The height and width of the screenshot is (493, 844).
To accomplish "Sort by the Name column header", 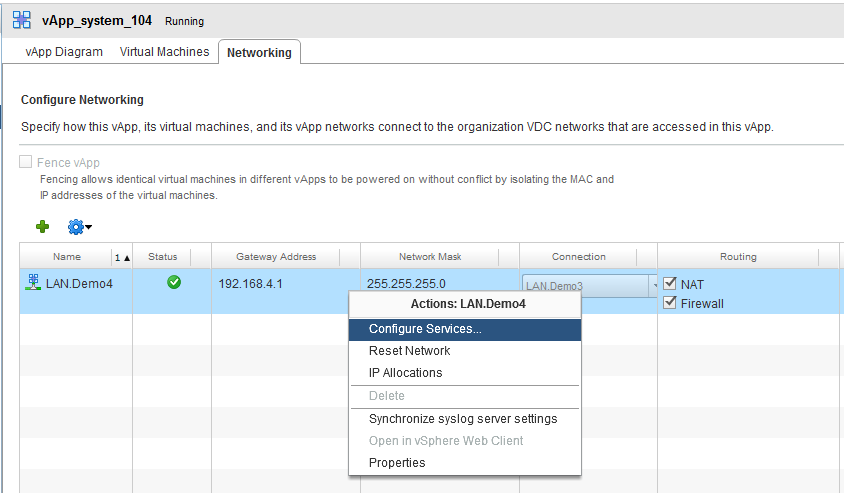I will pyautogui.click(x=67, y=257).
